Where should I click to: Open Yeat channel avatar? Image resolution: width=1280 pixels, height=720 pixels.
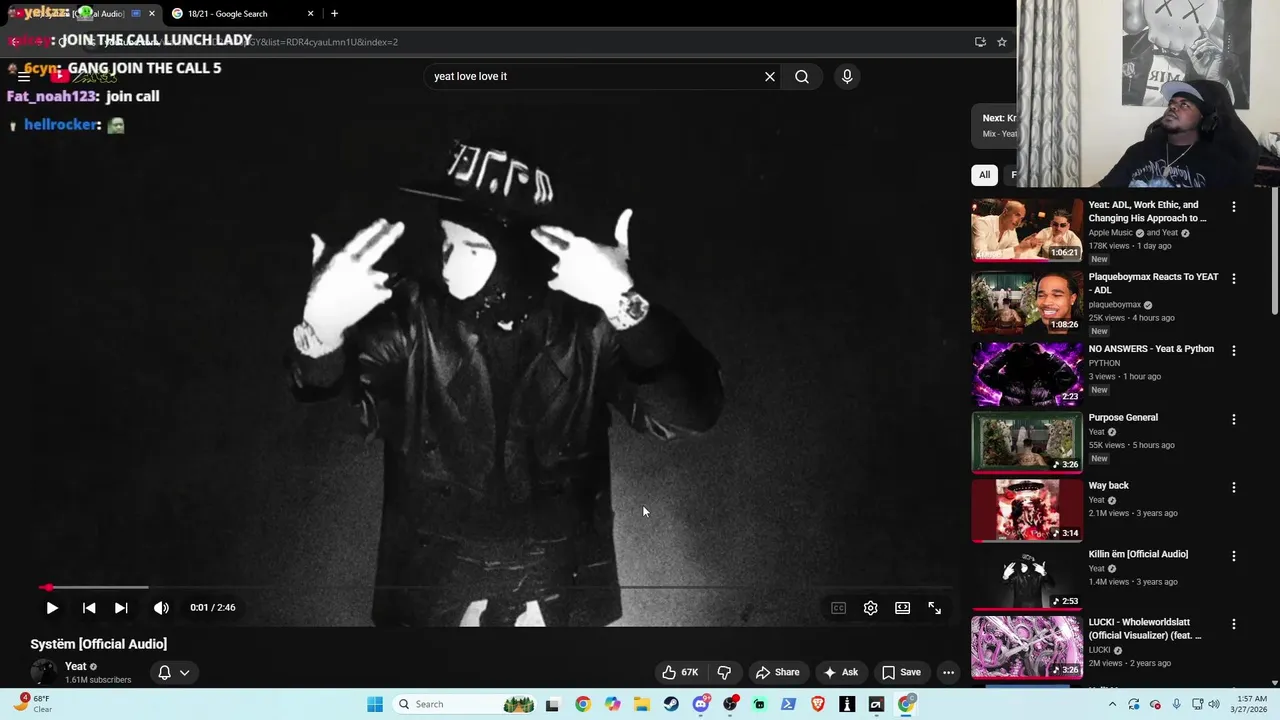[x=44, y=672]
